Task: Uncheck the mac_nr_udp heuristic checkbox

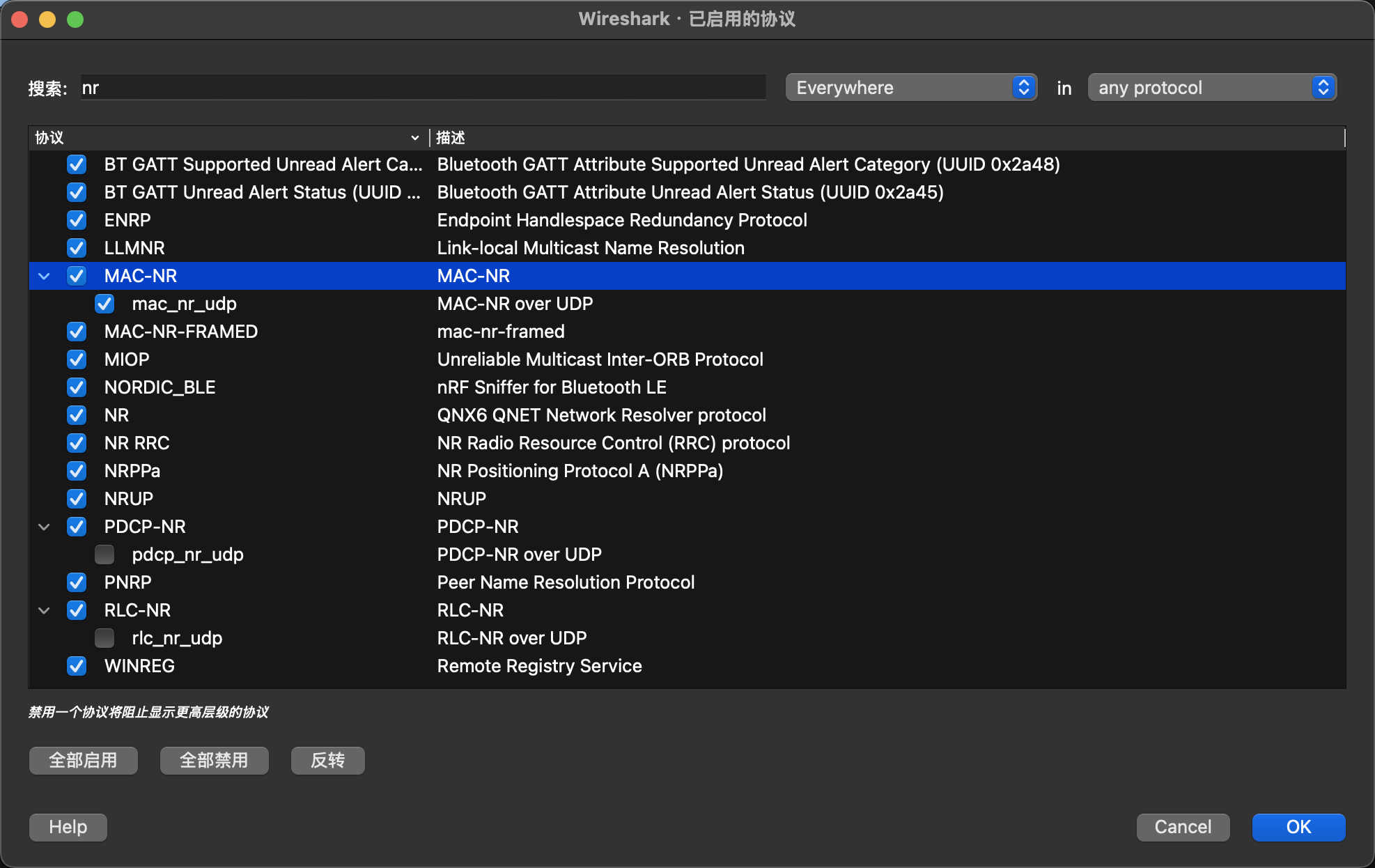Action: coord(104,304)
